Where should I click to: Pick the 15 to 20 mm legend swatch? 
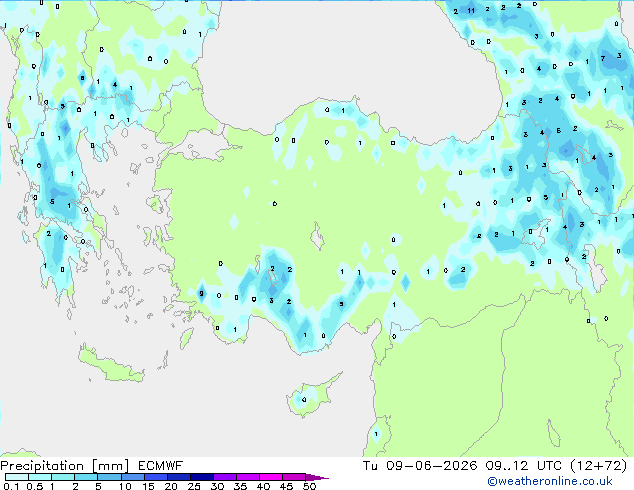156,477
